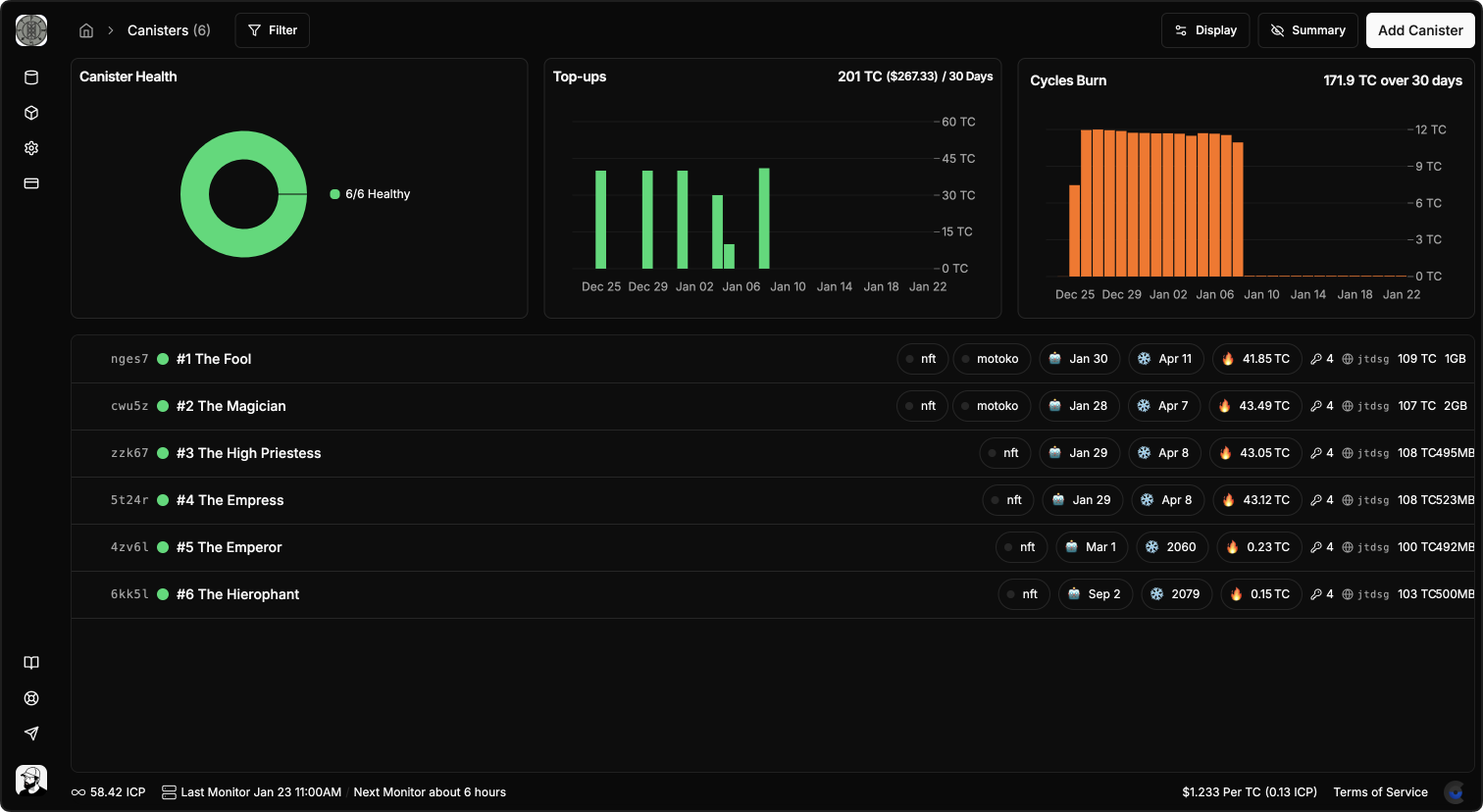Open the Filter dropdown
This screenshot has height=812, width=1483.
(x=272, y=30)
